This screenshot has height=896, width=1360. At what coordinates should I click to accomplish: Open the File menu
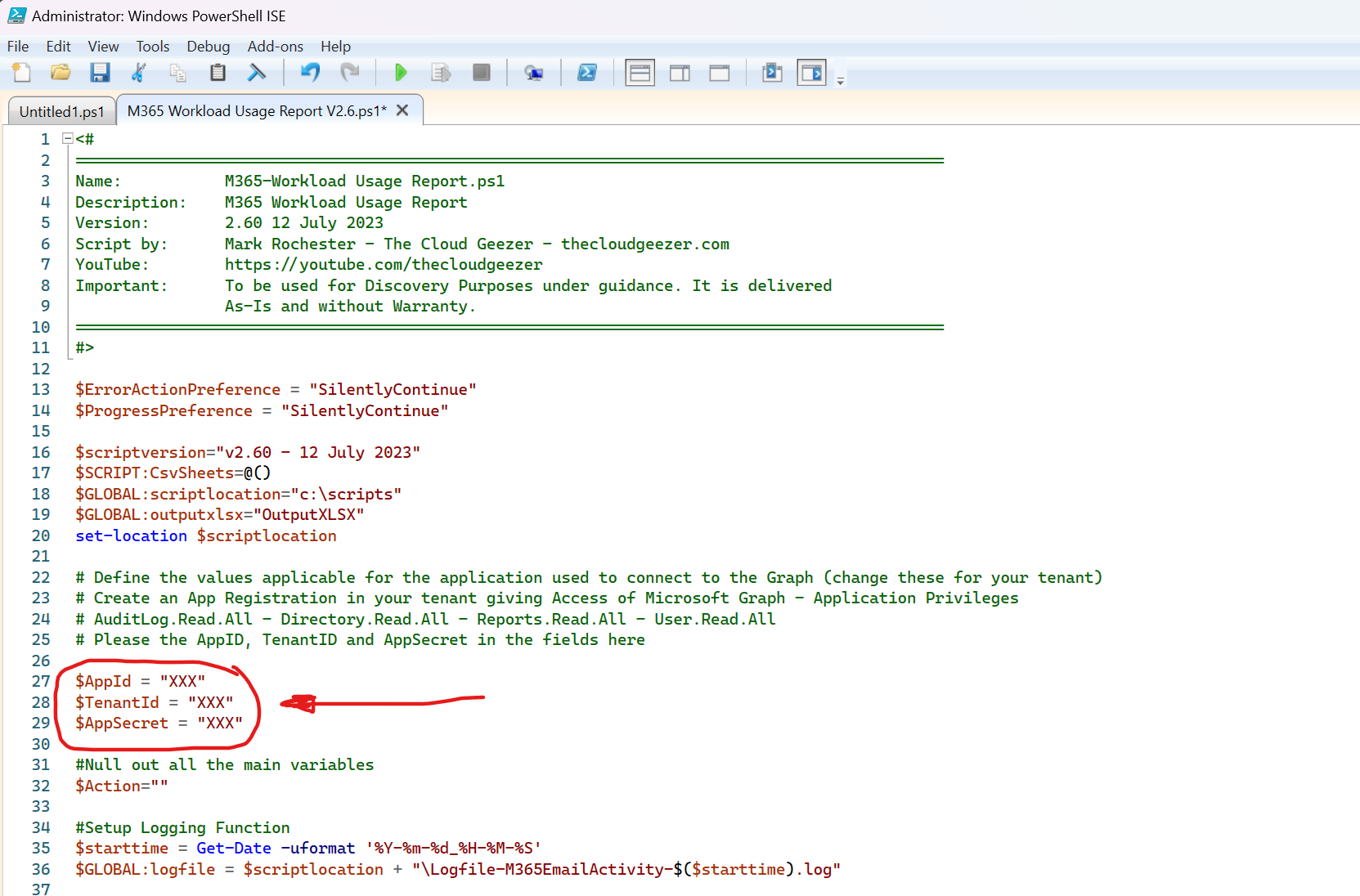click(x=18, y=47)
